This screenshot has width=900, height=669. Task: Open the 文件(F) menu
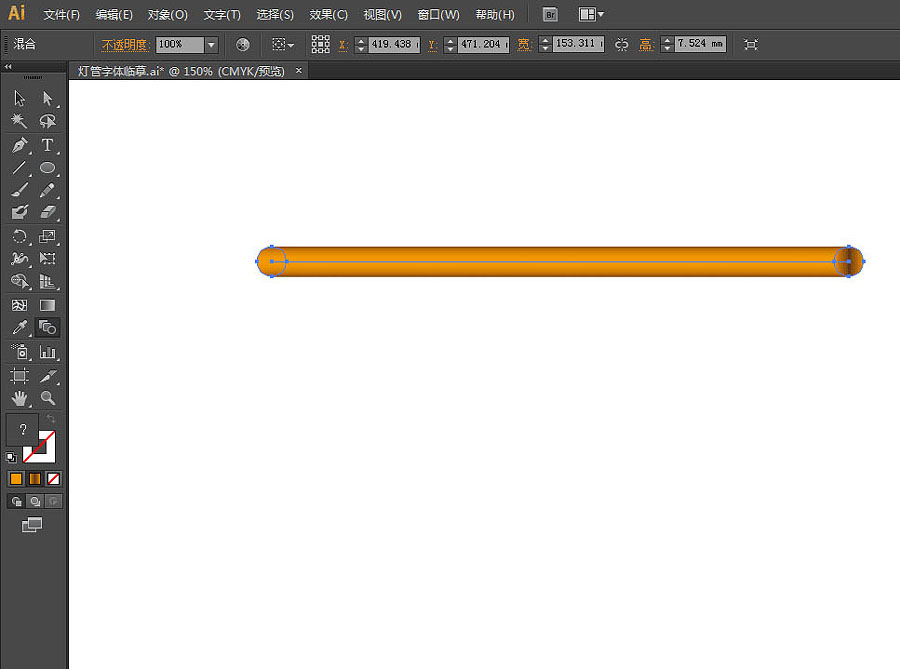[62, 15]
